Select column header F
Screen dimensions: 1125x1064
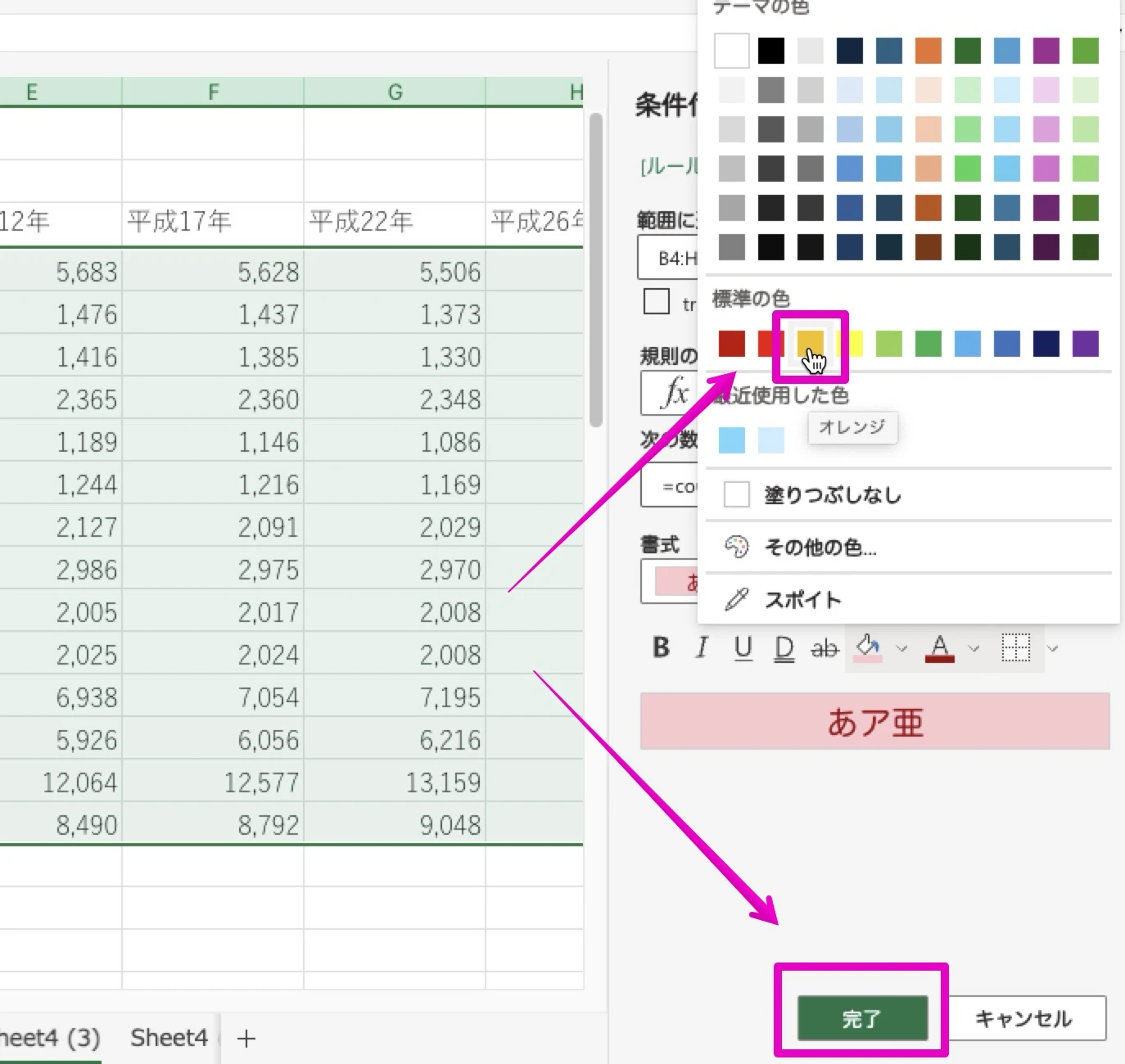coord(213,92)
